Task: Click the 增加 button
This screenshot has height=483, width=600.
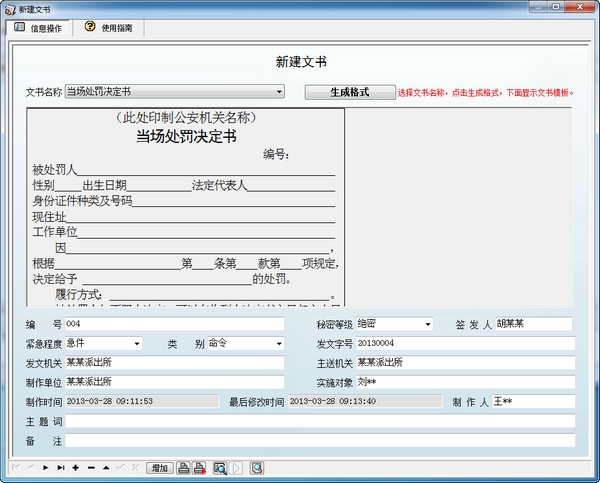Action: point(160,468)
